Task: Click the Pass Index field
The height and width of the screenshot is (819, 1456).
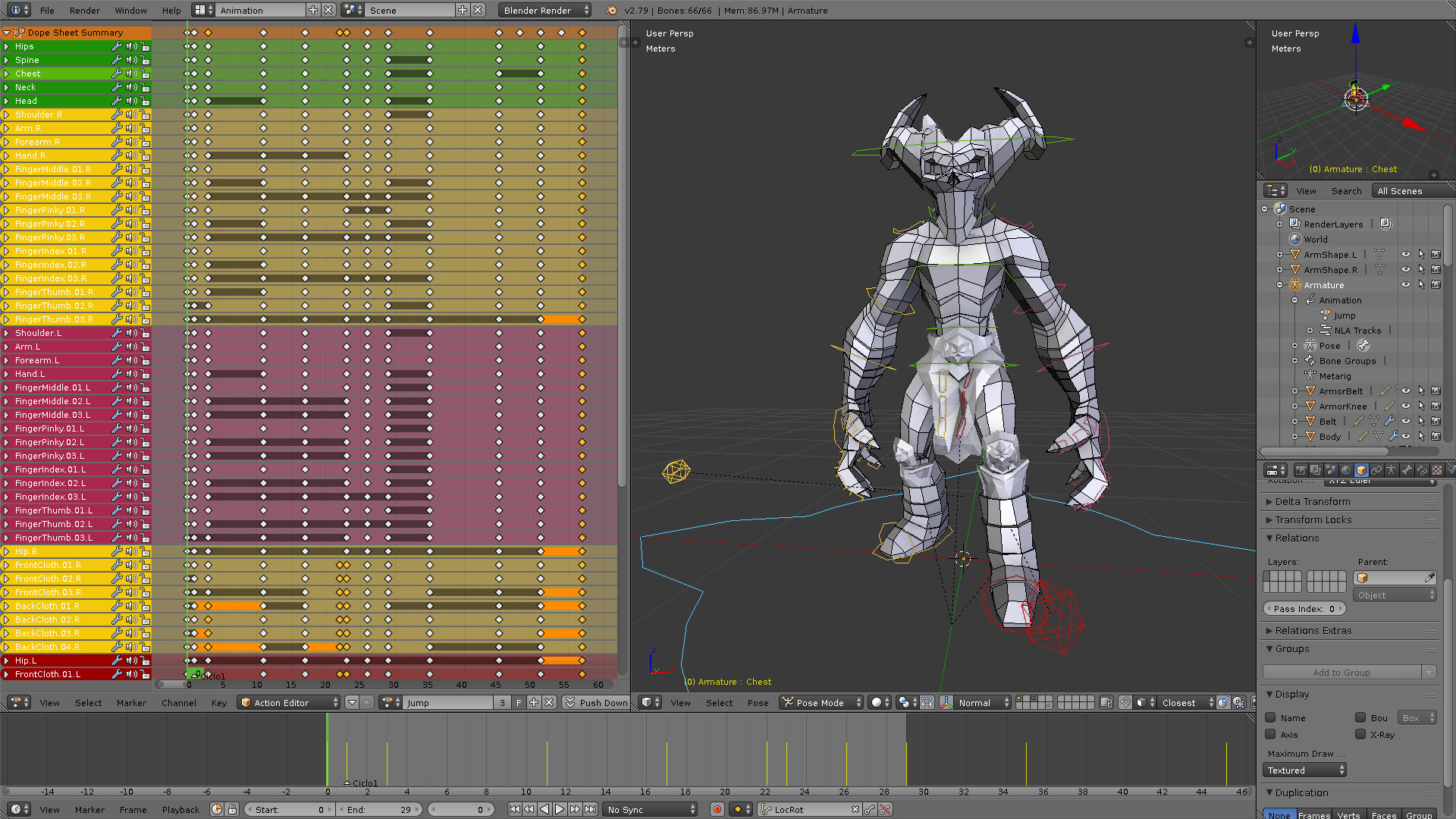Action: pos(1304,608)
